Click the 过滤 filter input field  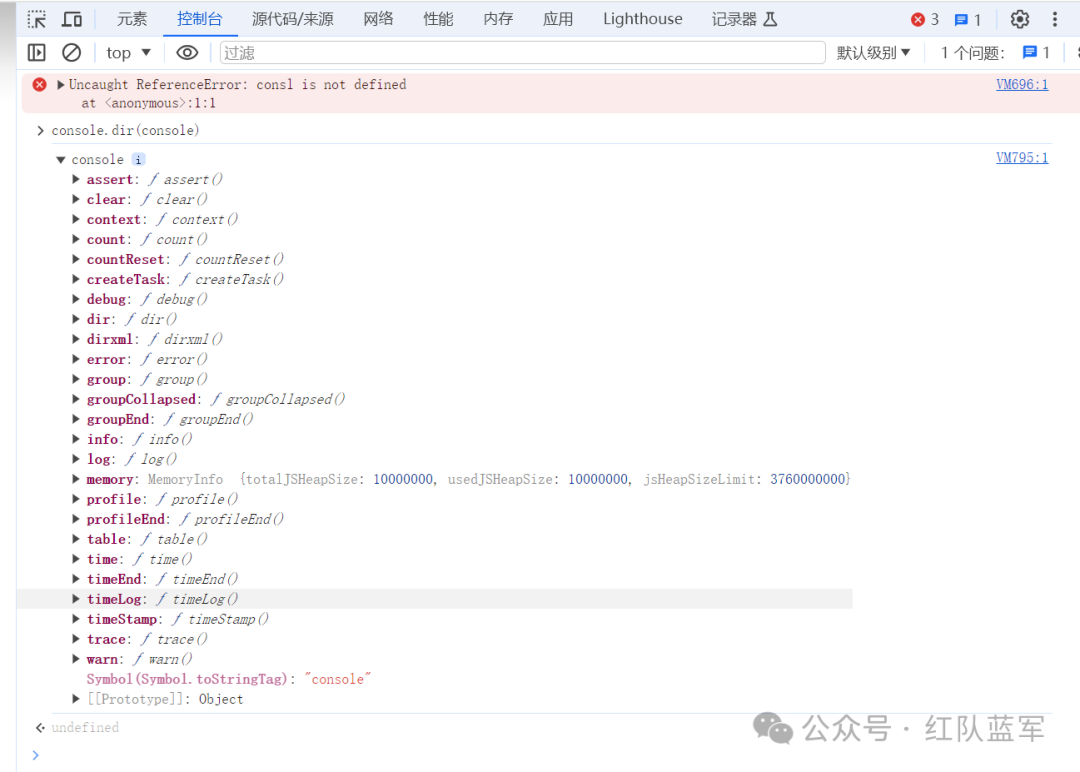[520, 53]
